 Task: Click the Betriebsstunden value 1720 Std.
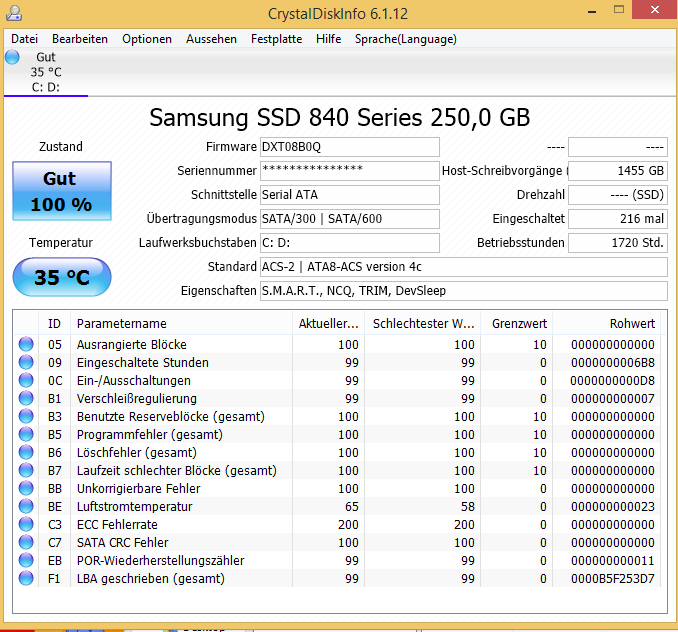pos(618,243)
